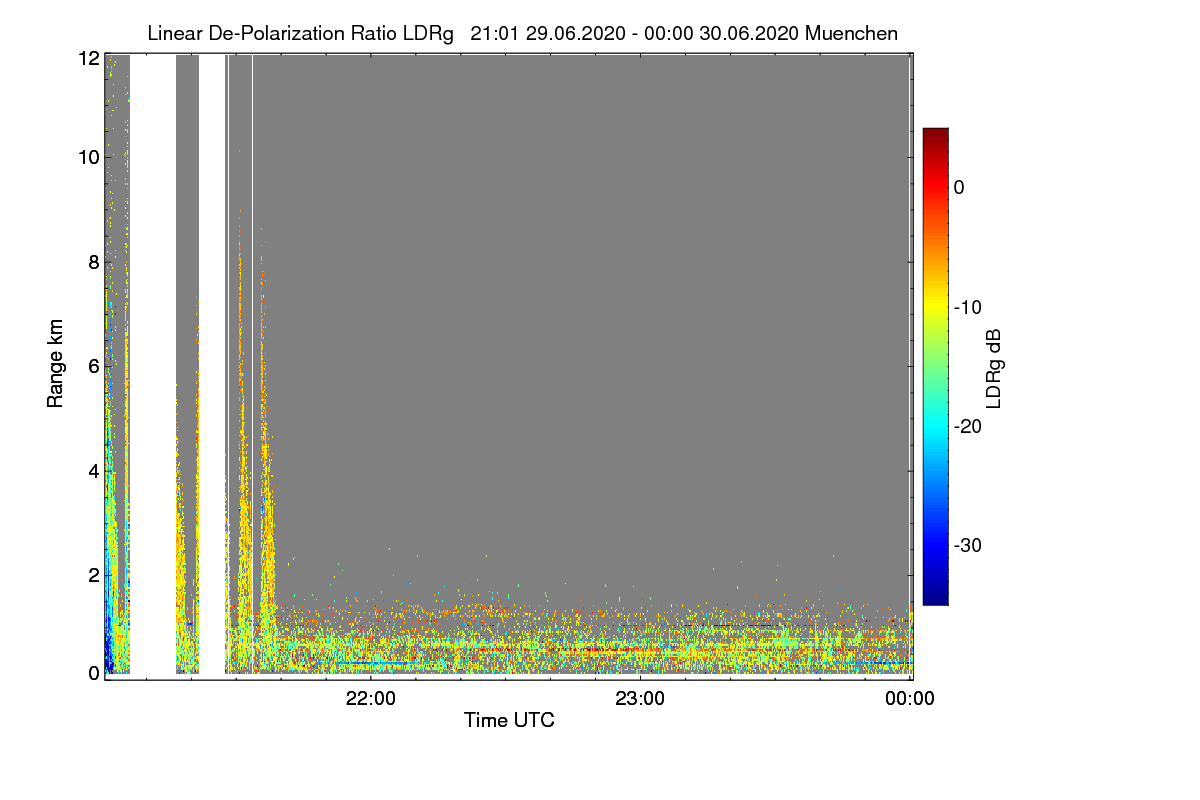This screenshot has height=800, width=1200.
Task: Click the colorbar '-20' dB label
Action: point(969,426)
